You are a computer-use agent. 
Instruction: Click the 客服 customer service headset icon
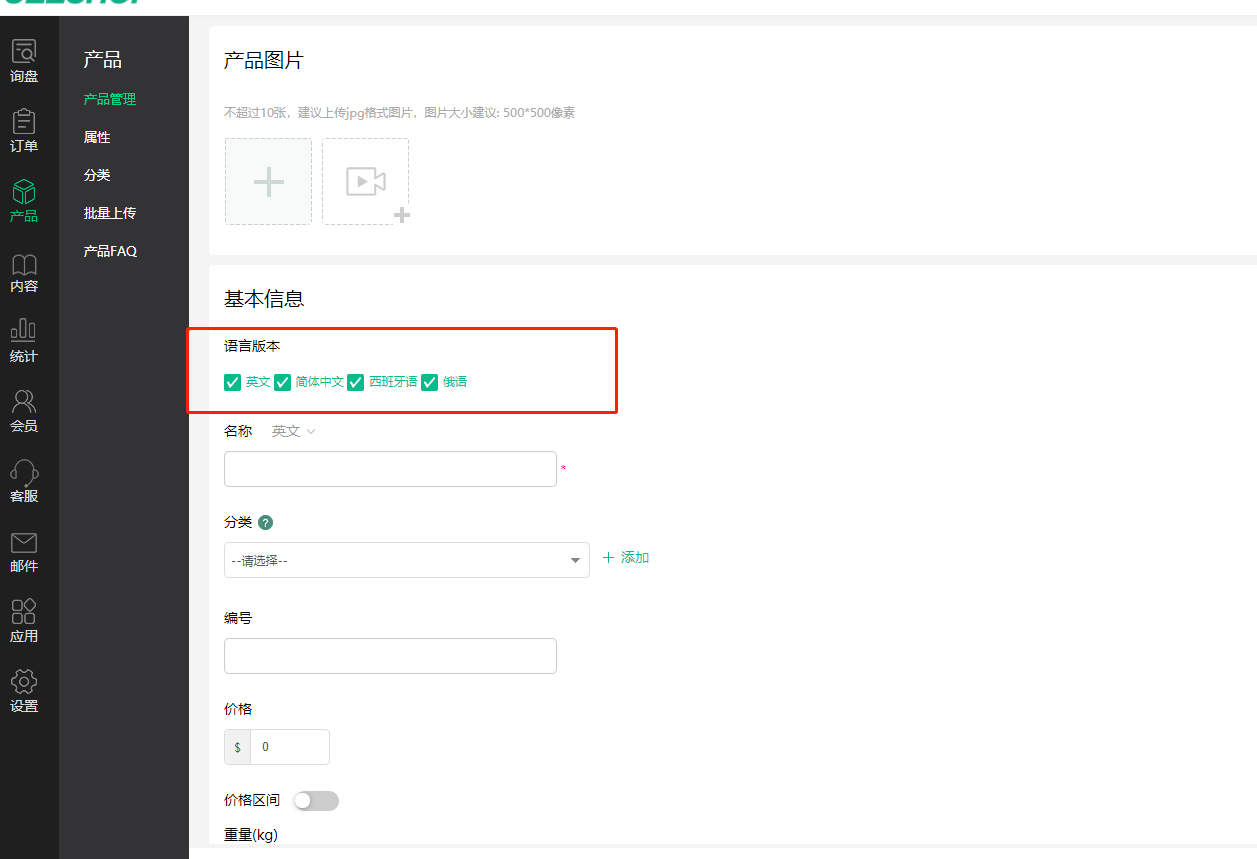click(x=24, y=472)
